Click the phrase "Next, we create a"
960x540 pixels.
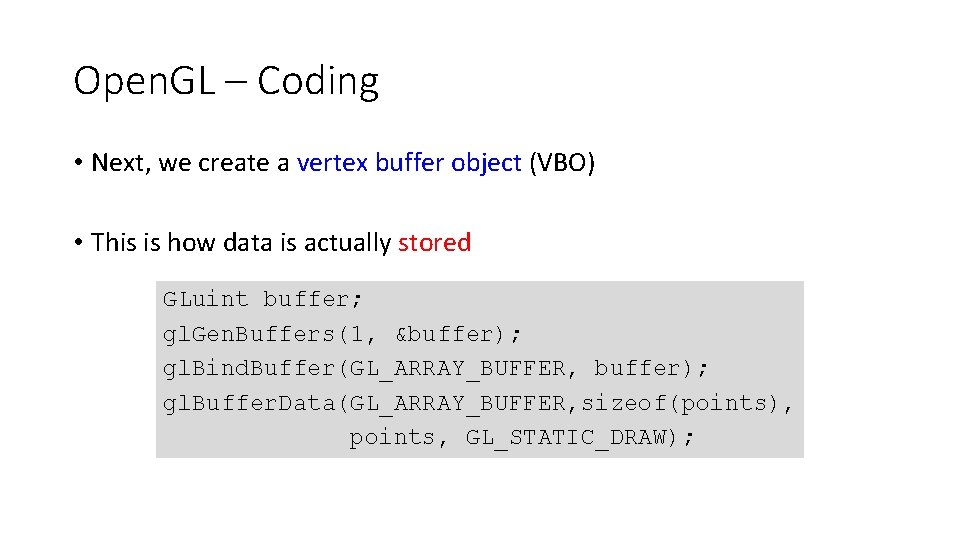[x=190, y=162]
